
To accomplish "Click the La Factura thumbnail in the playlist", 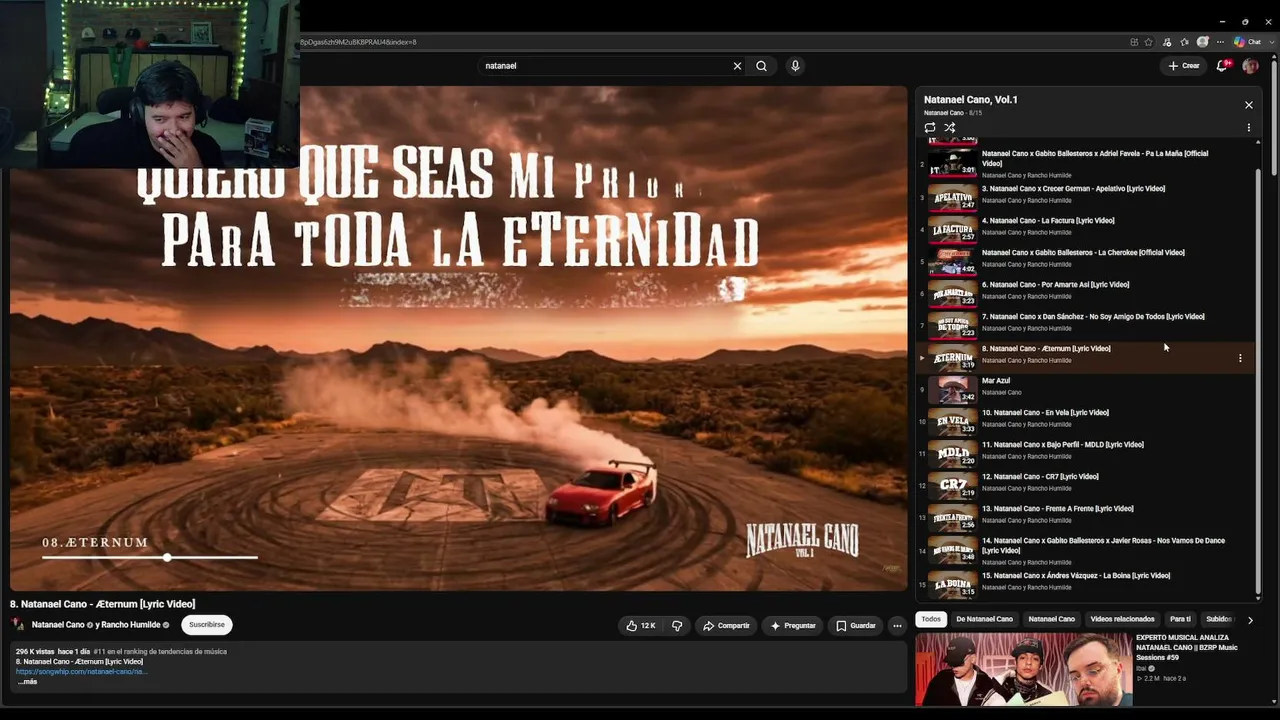I will pos(953,229).
